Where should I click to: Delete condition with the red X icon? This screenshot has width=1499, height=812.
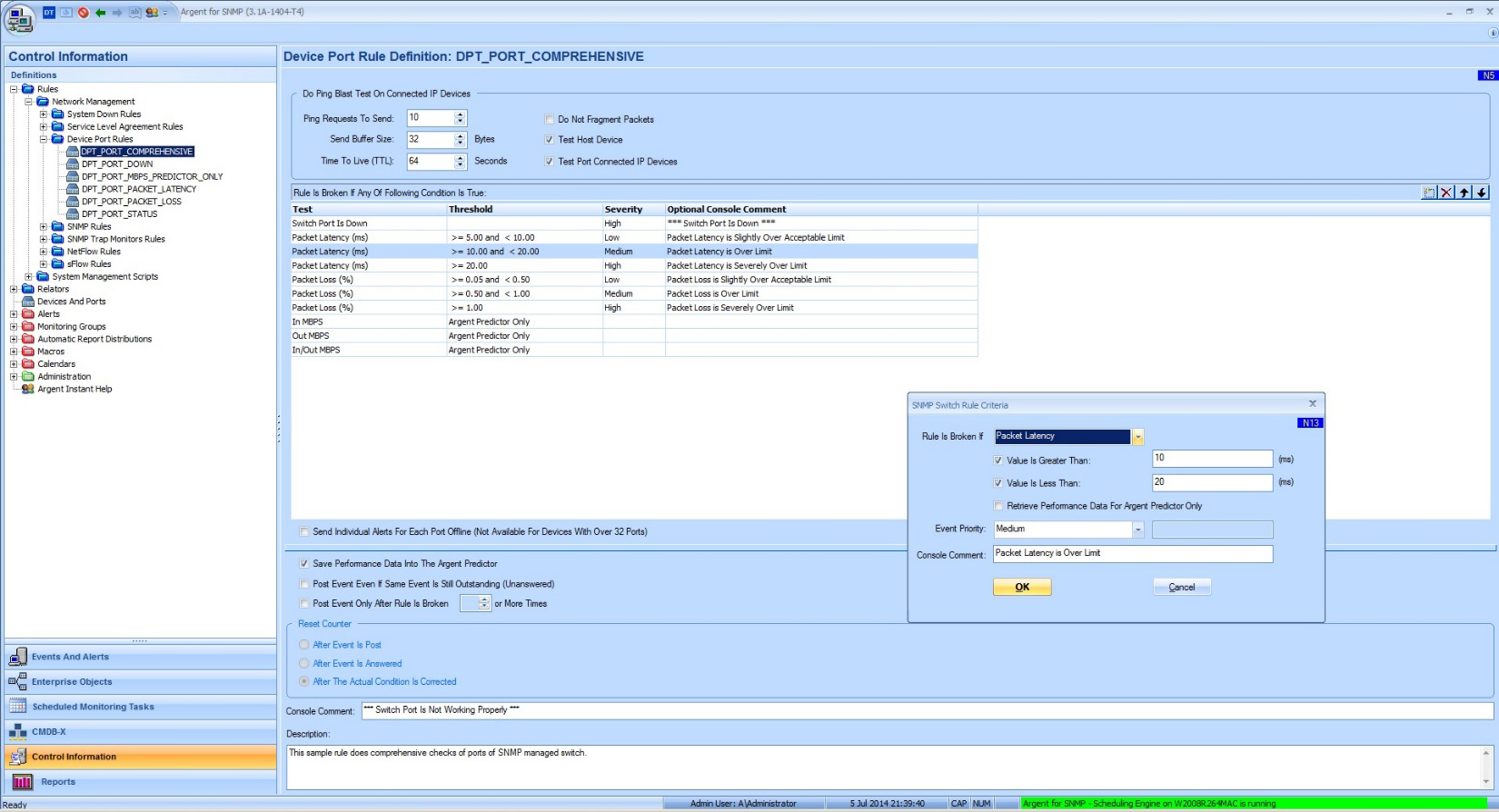click(x=1446, y=193)
